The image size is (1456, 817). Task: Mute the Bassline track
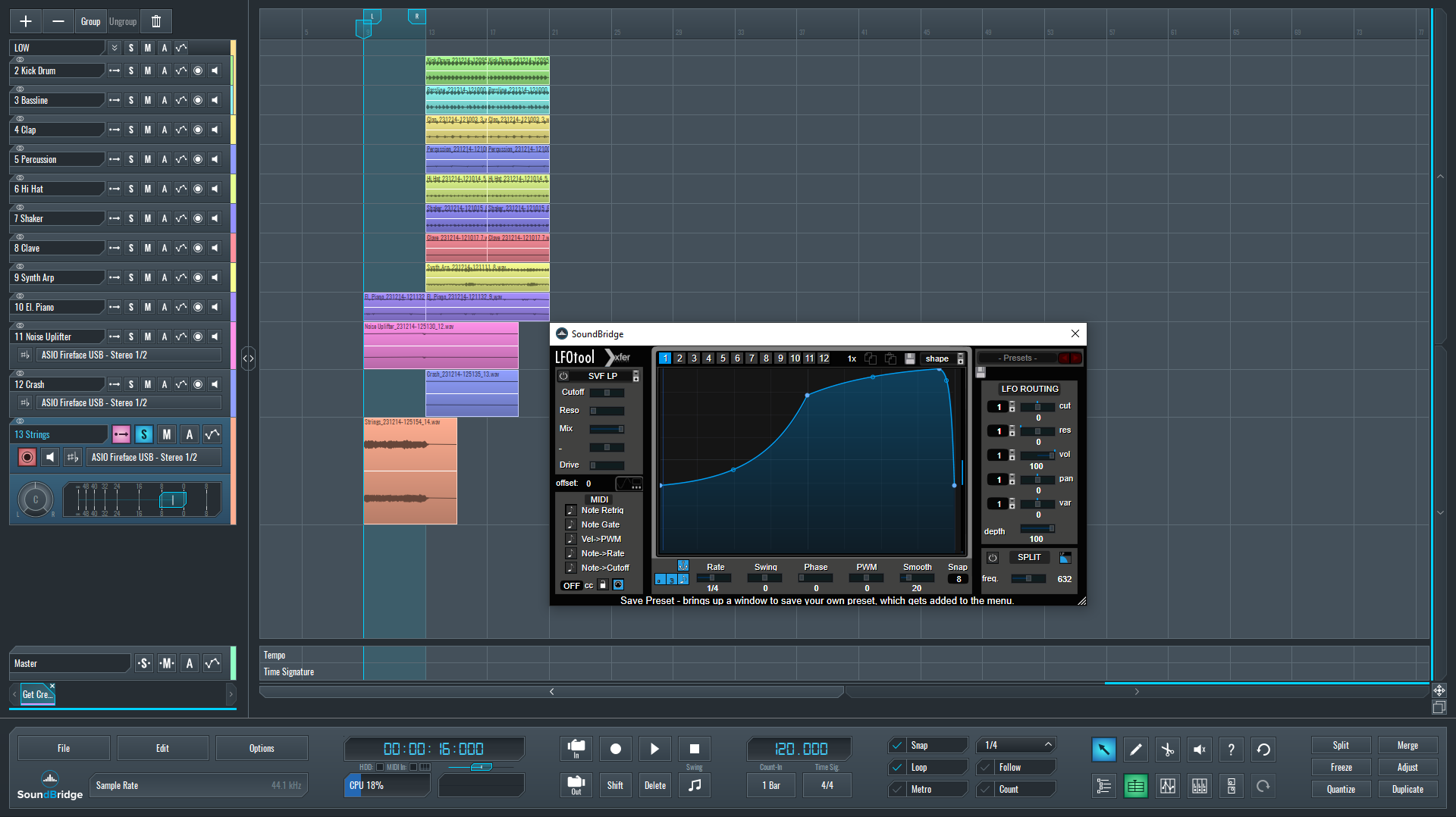148,100
